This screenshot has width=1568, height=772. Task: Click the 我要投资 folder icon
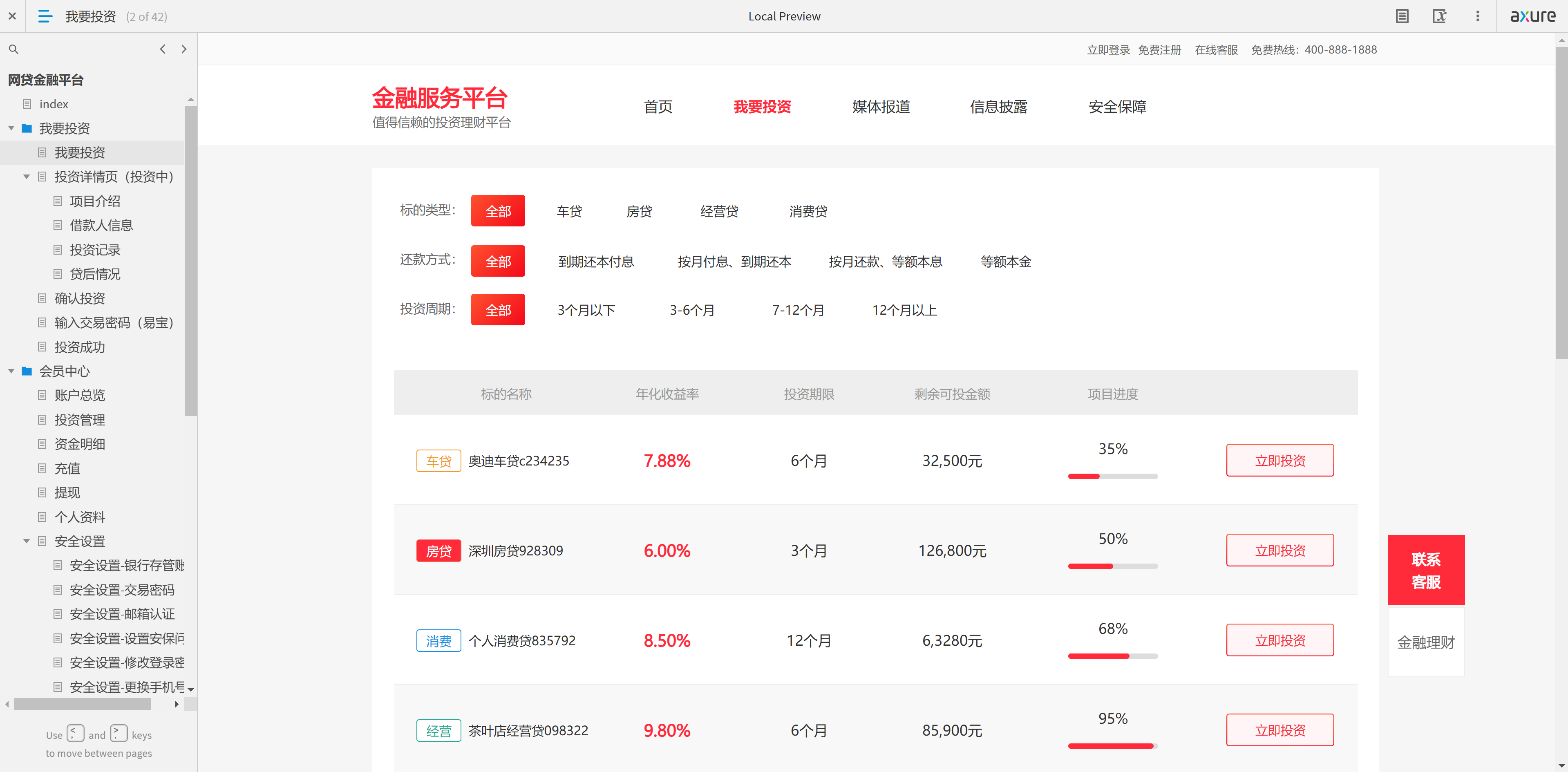click(x=27, y=128)
